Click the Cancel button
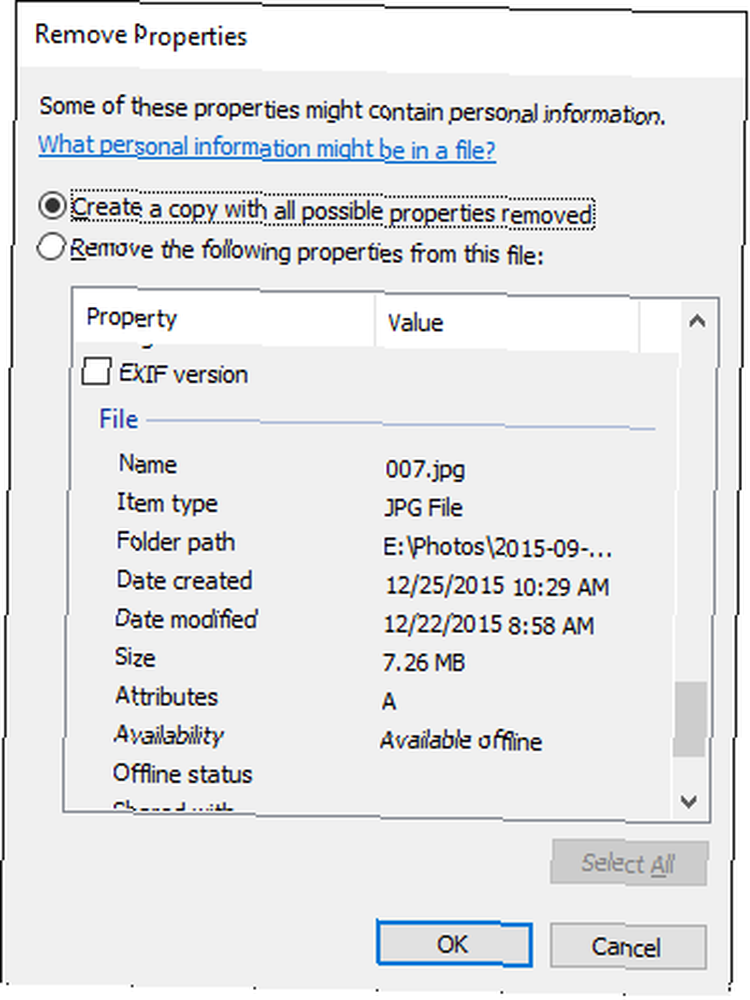Image resolution: width=750 pixels, height=1000 pixels. coord(628,947)
